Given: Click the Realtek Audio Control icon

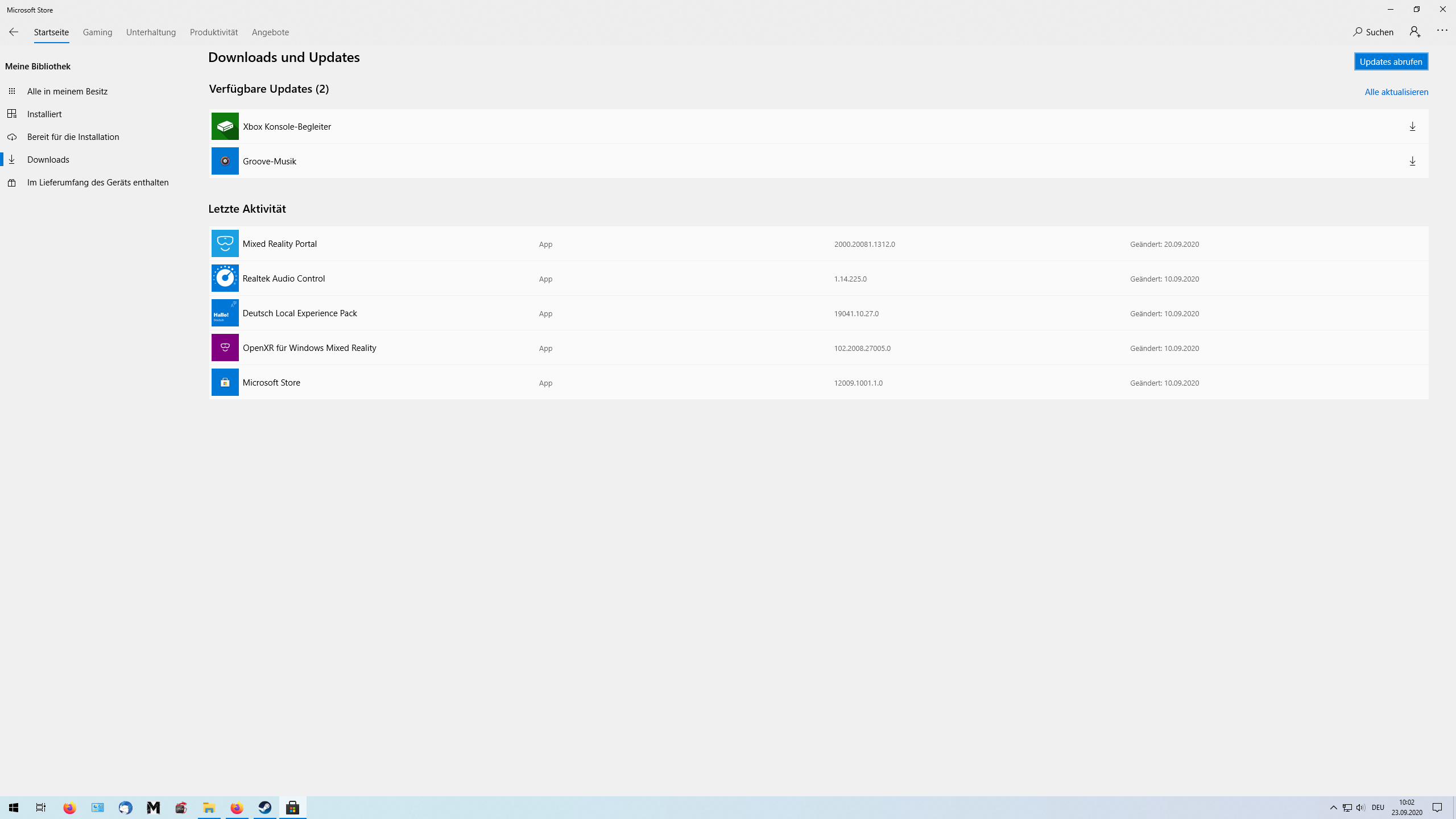Looking at the screenshot, I should tap(225, 278).
